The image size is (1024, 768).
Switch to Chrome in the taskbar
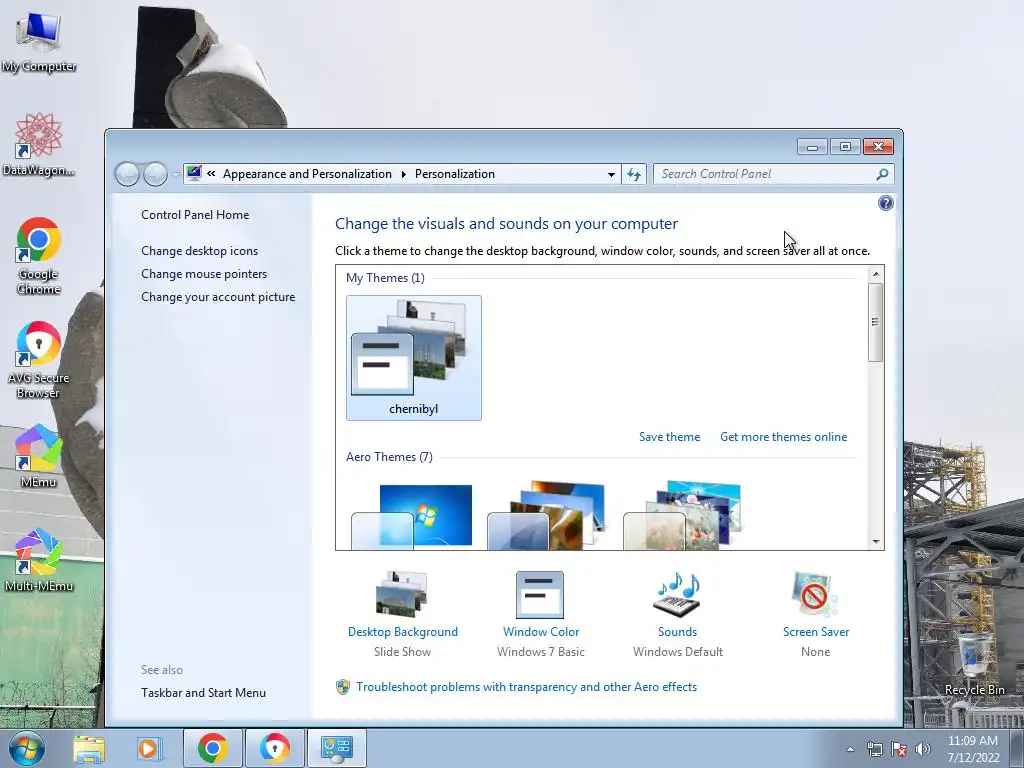click(212, 748)
